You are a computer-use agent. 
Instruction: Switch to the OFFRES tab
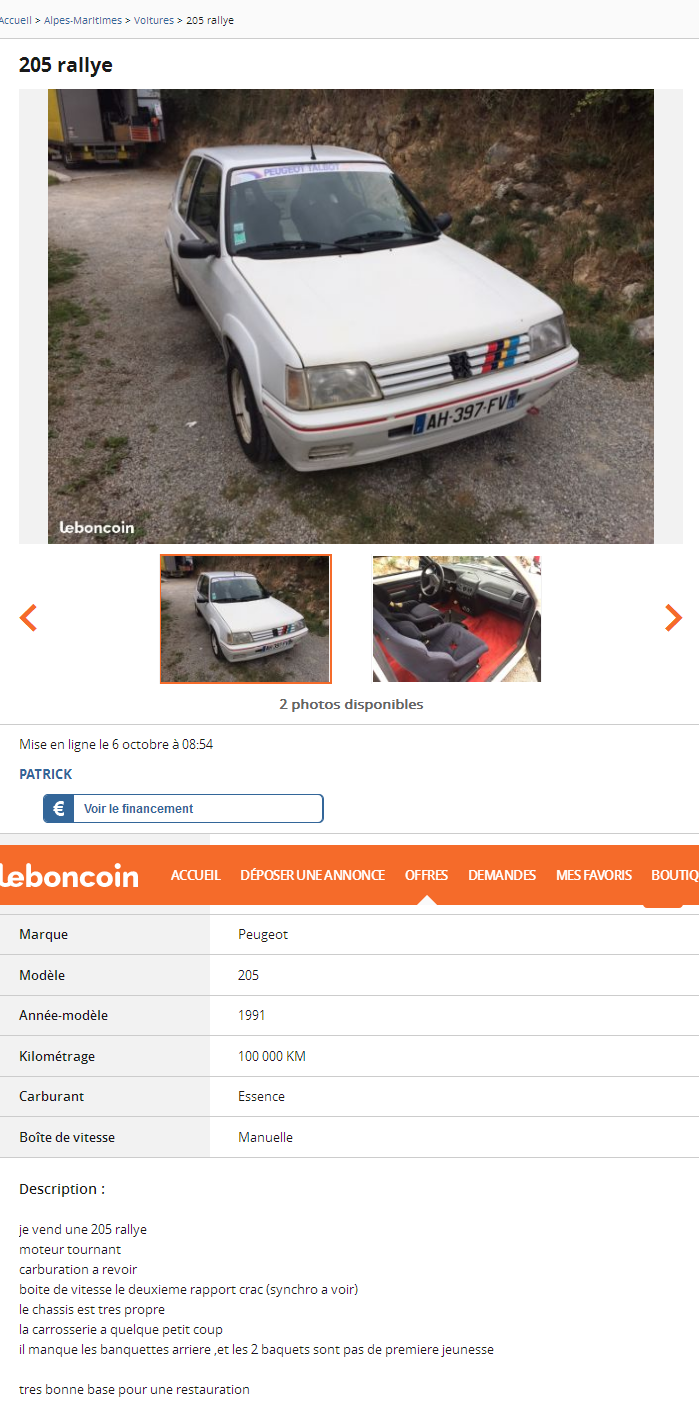point(426,875)
